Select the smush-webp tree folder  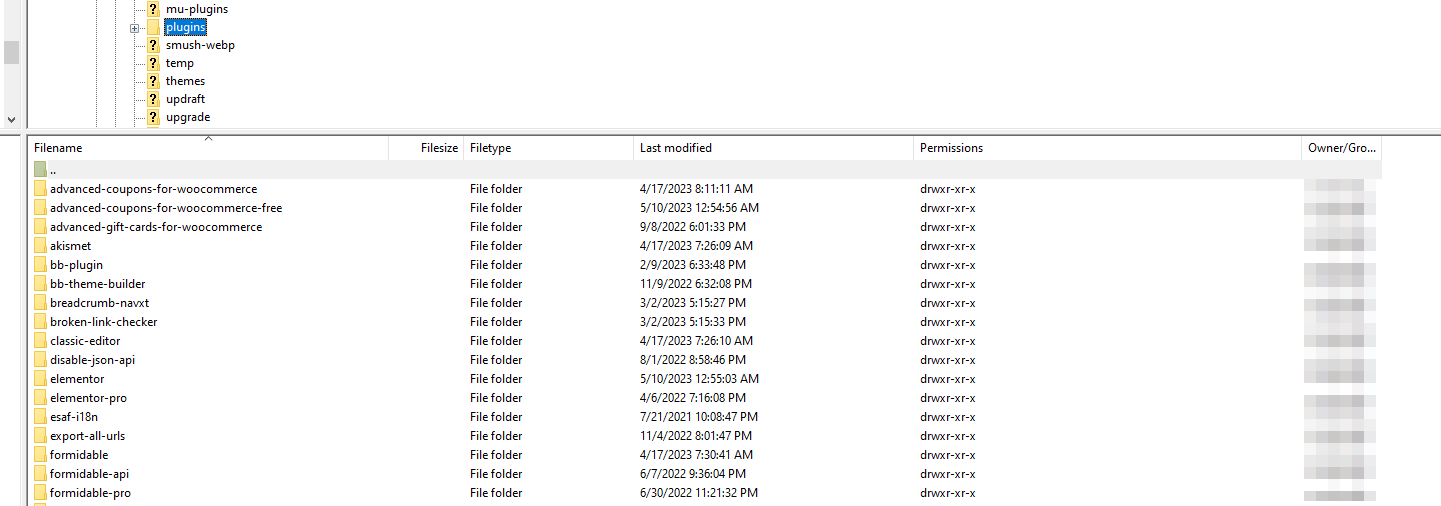click(200, 45)
